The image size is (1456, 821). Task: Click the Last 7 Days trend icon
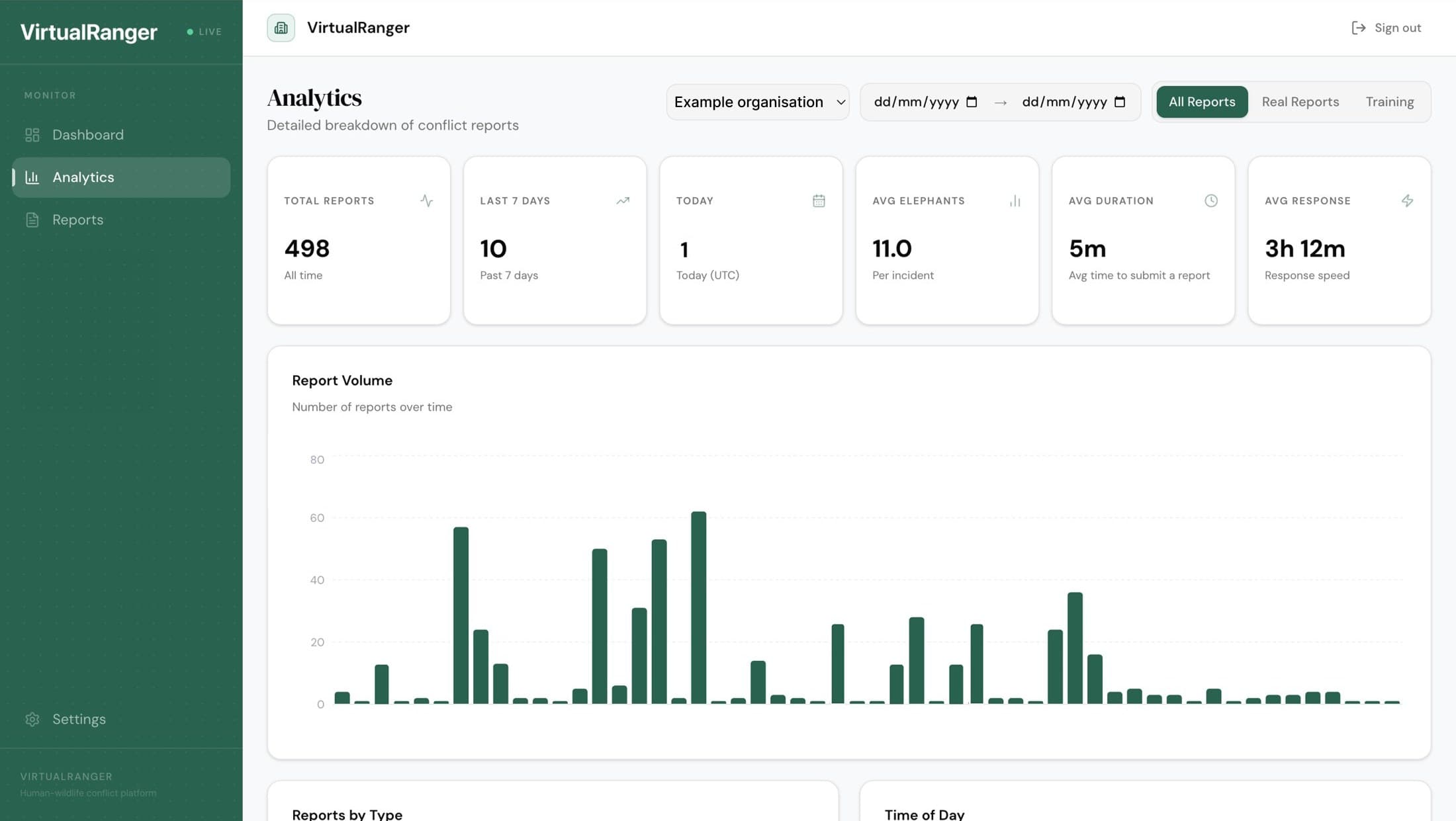pos(623,200)
